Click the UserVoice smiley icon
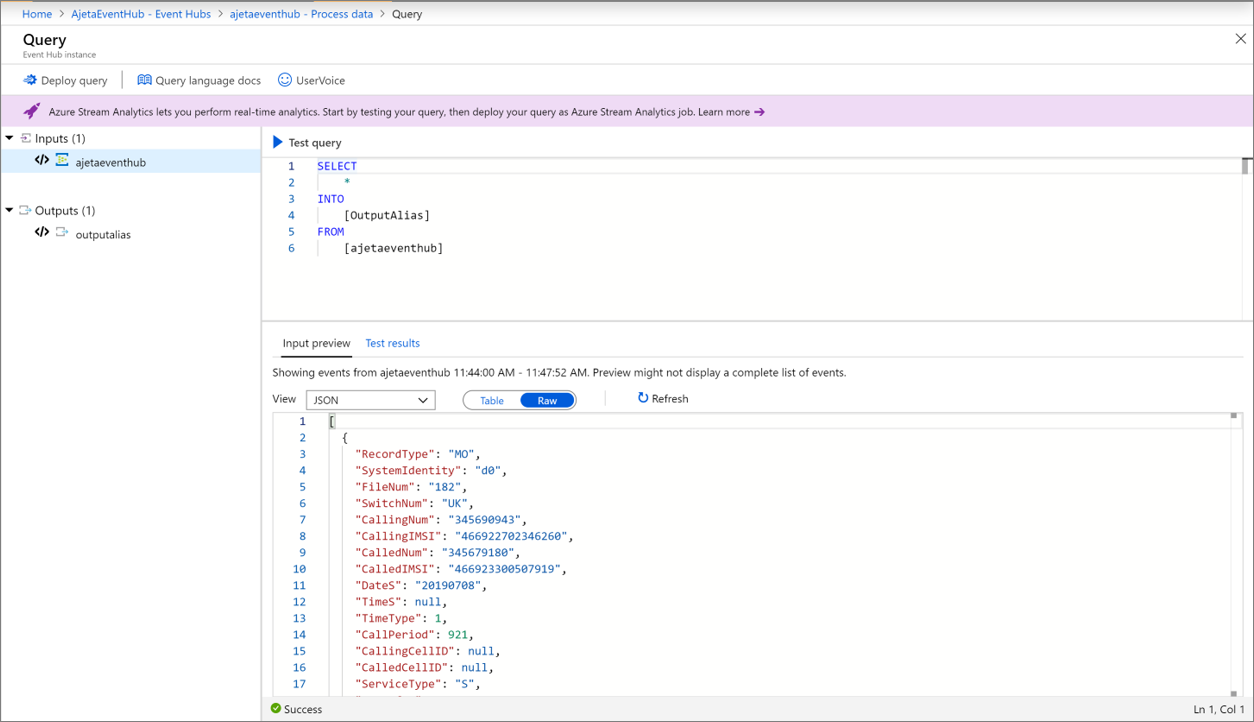Viewport: 1254px width, 722px height. (285, 80)
